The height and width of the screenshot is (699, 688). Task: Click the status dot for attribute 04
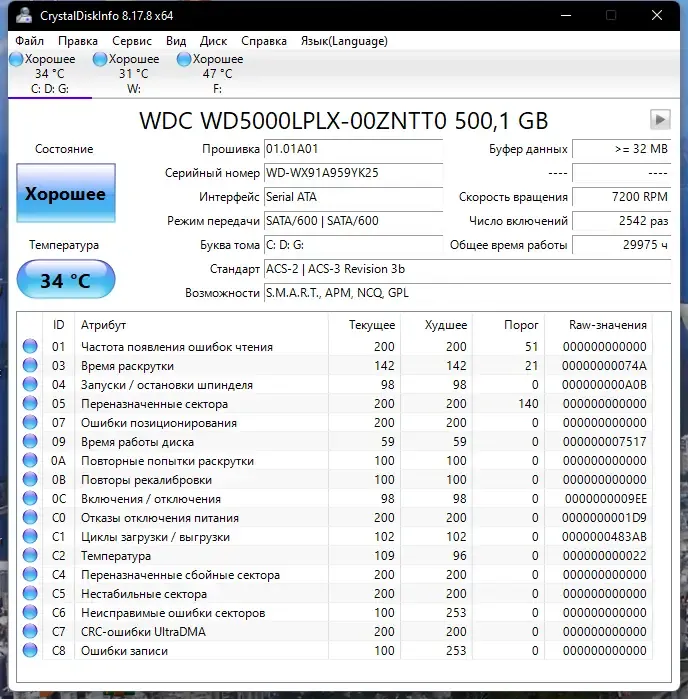pyautogui.click(x=30, y=384)
